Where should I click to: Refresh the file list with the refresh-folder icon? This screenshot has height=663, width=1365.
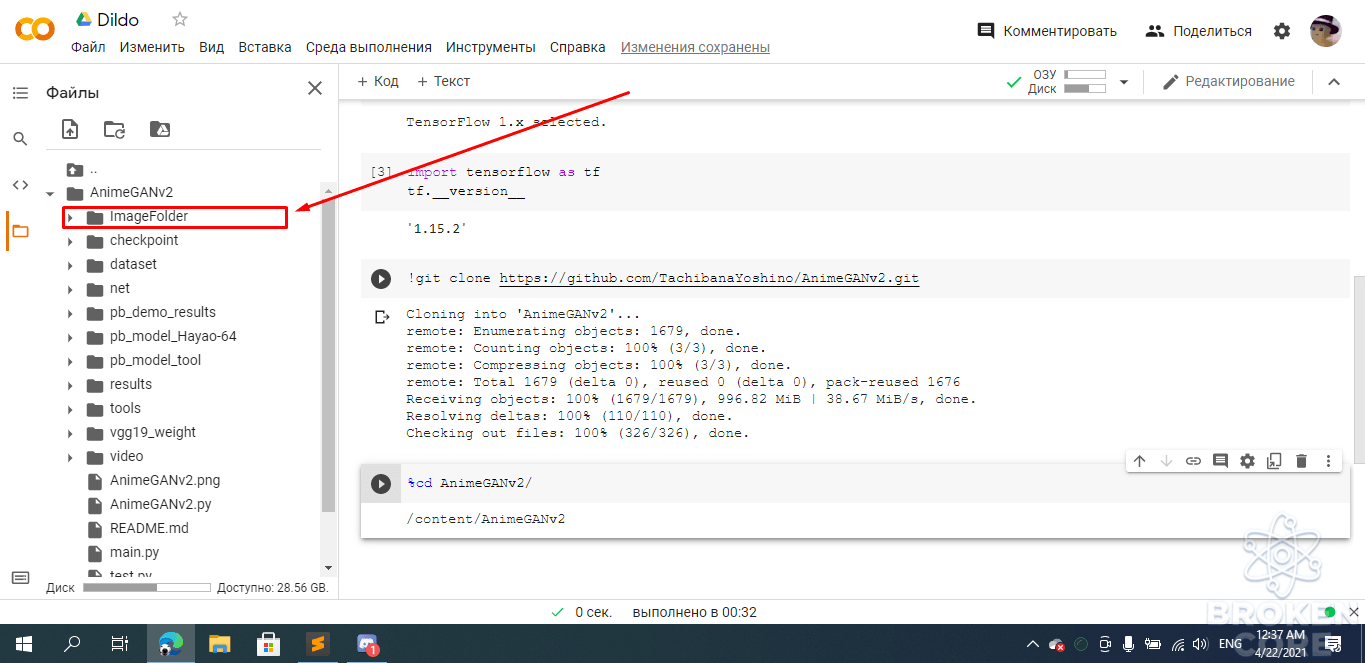[x=114, y=129]
